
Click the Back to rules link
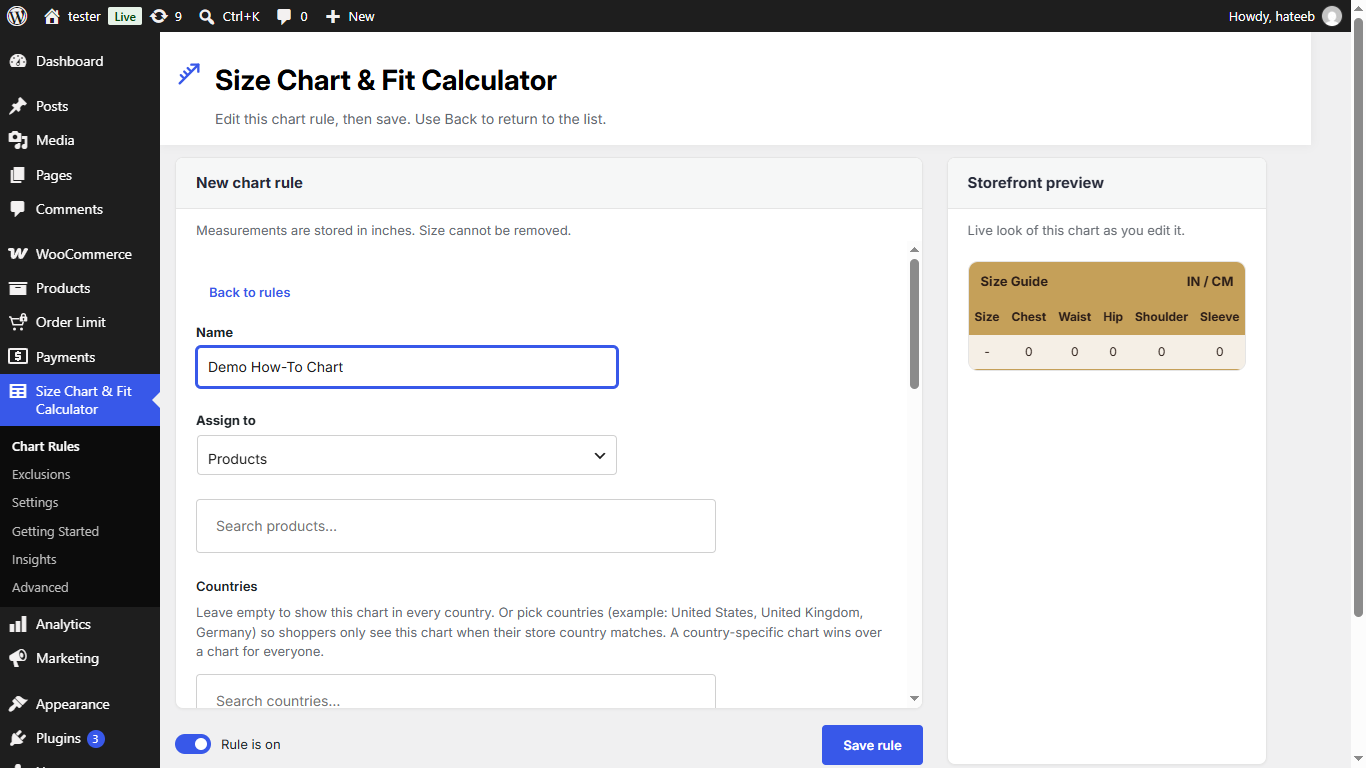click(x=249, y=292)
